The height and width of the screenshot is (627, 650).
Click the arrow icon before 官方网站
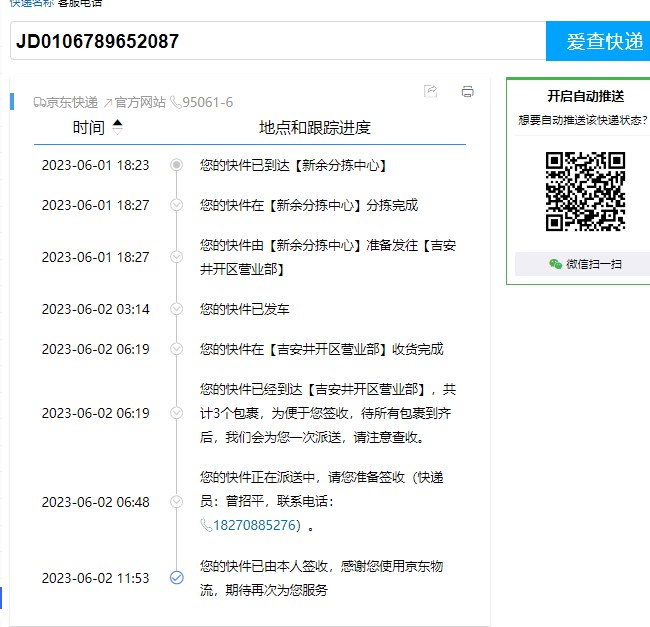[108, 102]
